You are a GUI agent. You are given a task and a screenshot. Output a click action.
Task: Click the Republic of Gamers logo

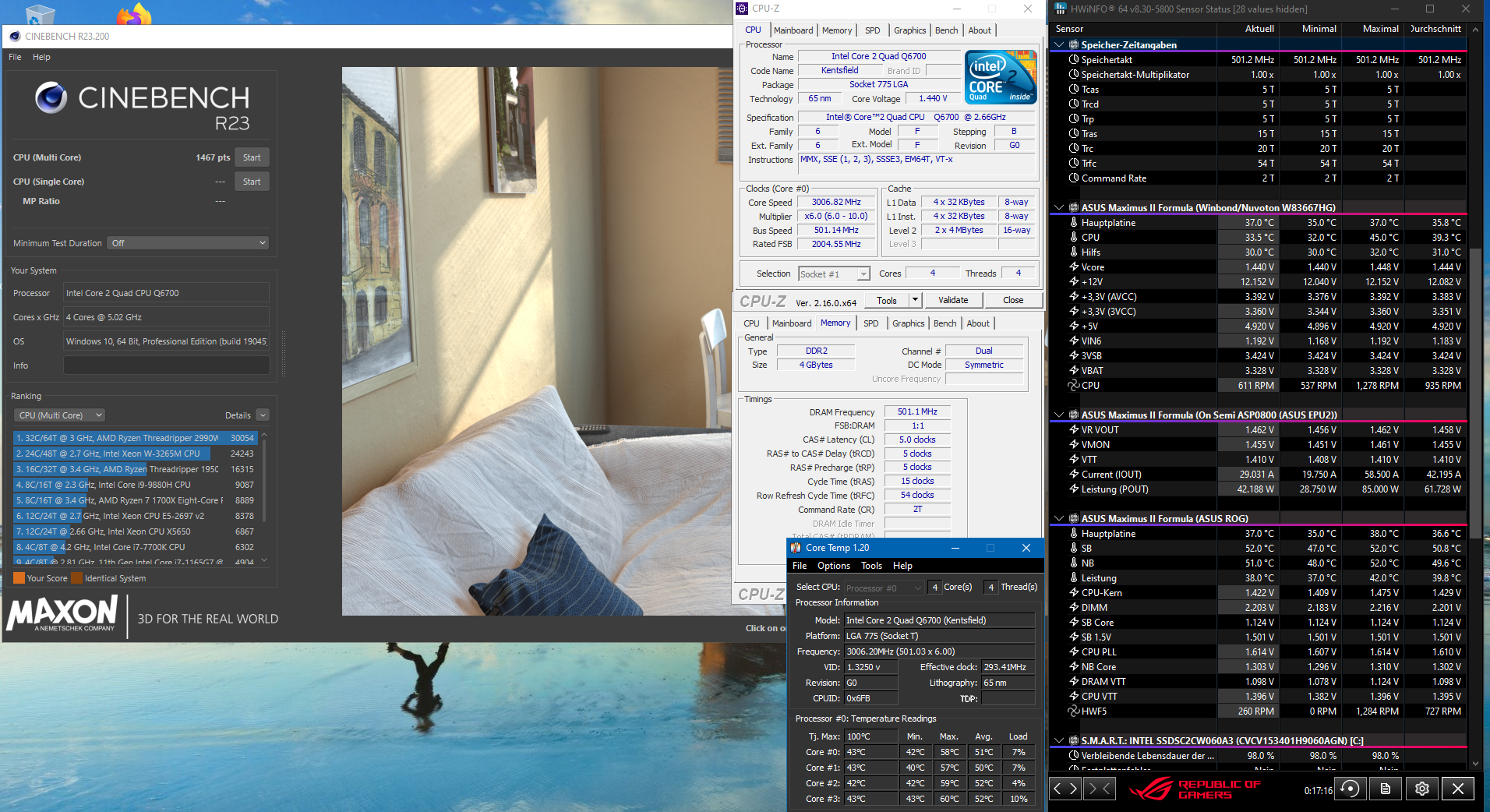tap(1194, 789)
